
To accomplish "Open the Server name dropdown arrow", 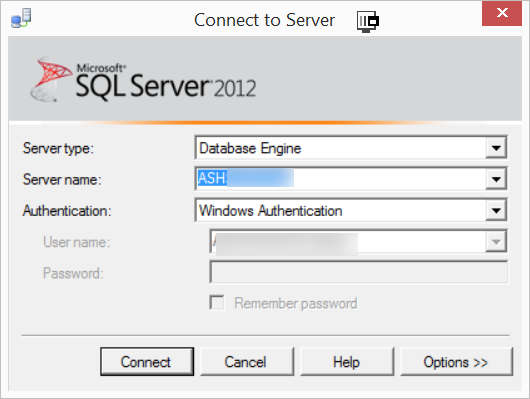I will 496,179.
